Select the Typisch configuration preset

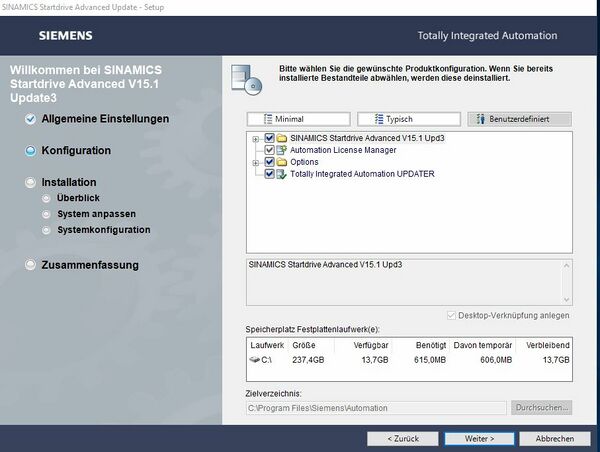pos(397,119)
